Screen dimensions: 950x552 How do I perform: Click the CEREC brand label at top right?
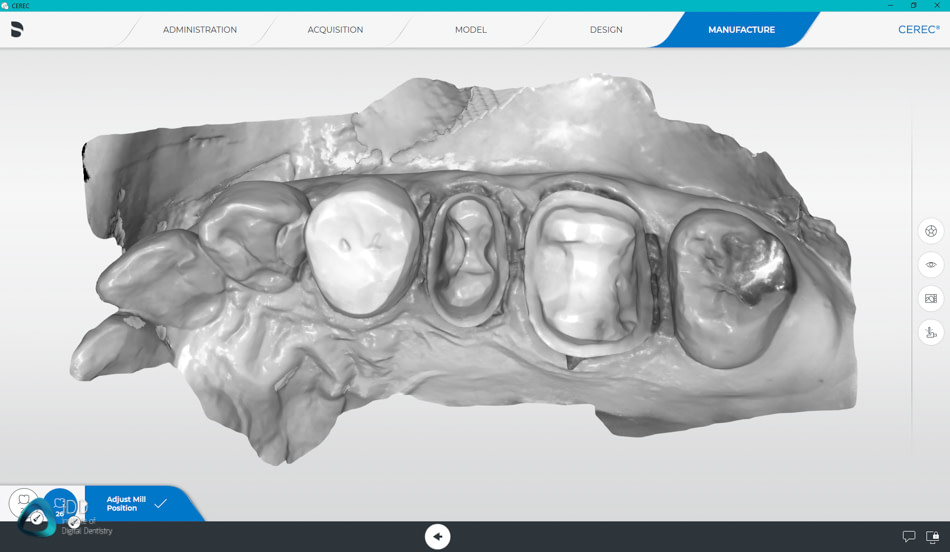click(x=918, y=30)
